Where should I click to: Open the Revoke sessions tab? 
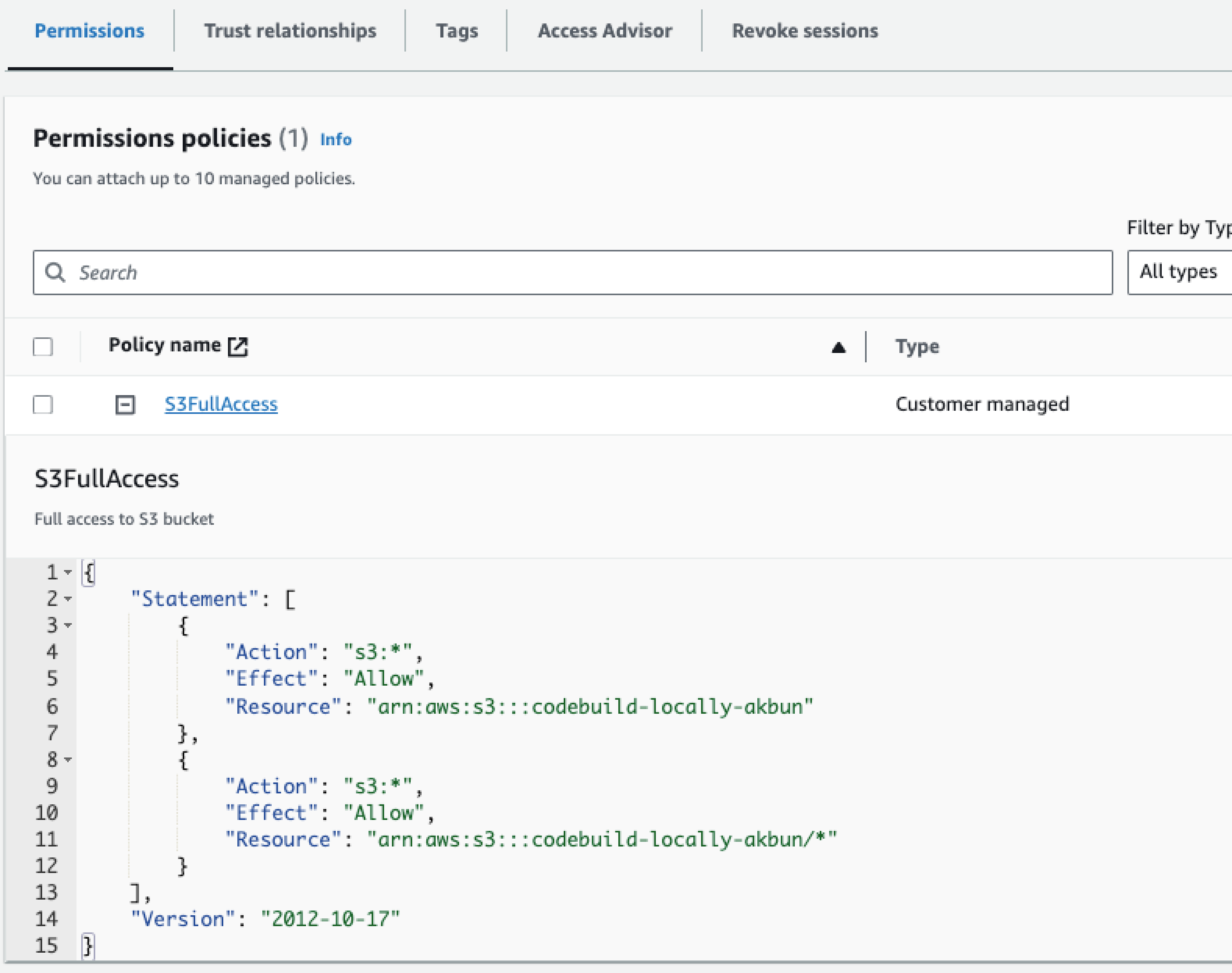[804, 31]
